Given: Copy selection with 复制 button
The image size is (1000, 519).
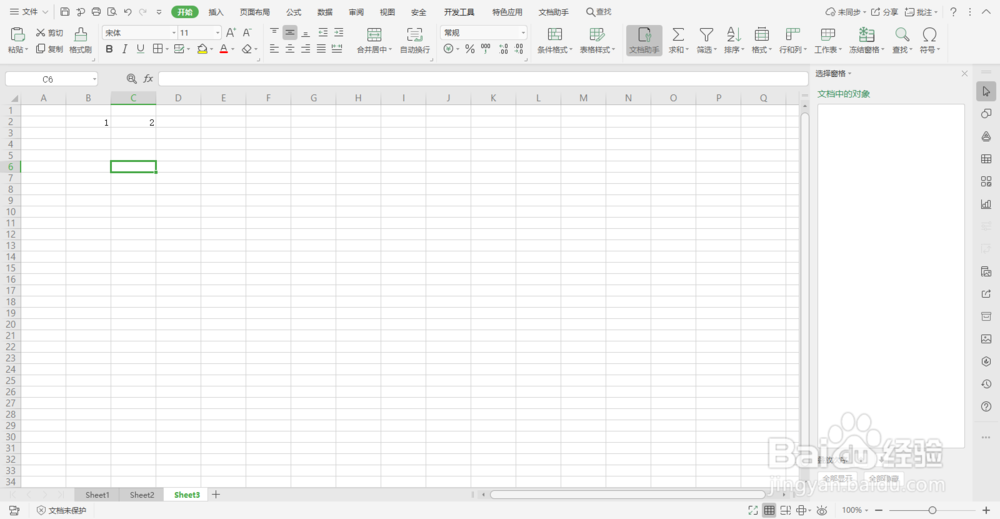Looking at the screenshot, I should (x=49, y=49).
